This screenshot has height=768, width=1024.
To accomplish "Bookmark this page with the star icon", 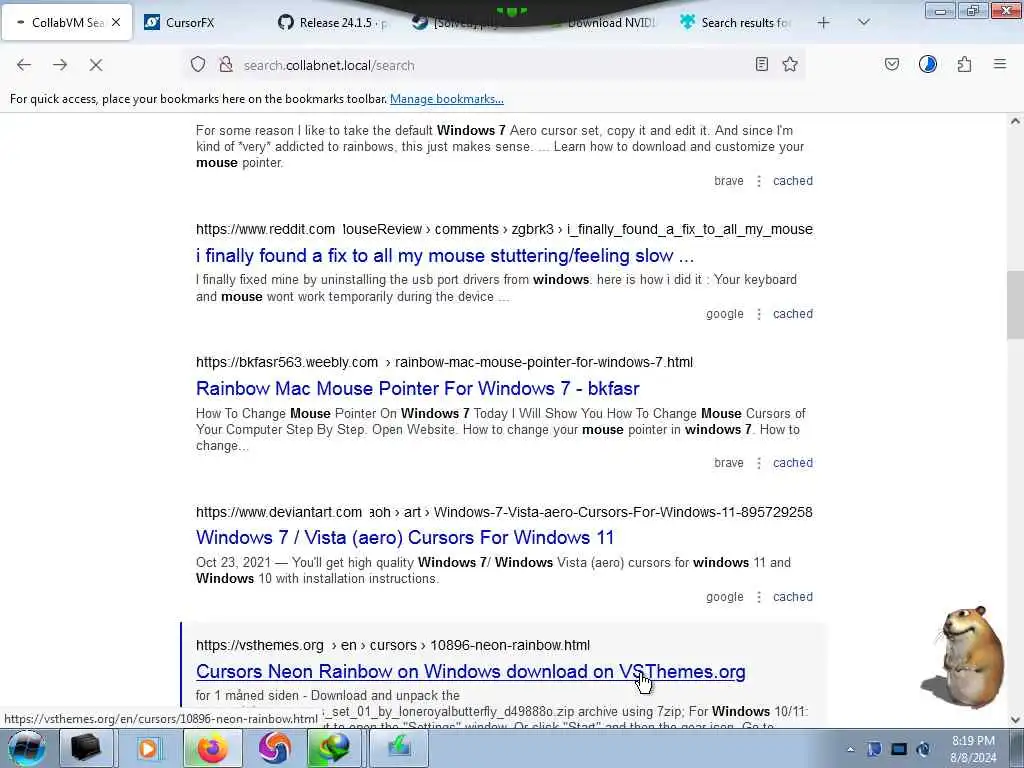I will (x=790, y=64).
